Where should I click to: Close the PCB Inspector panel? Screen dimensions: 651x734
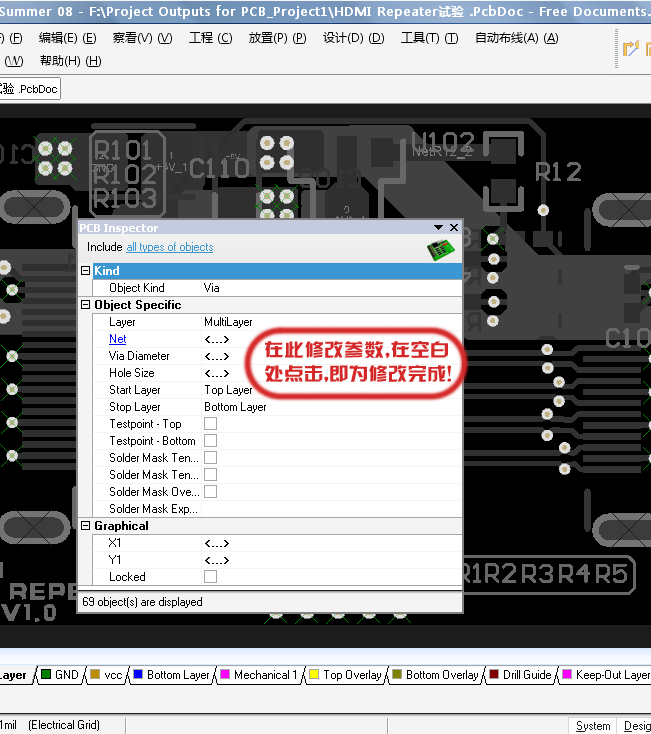point(454,228)
